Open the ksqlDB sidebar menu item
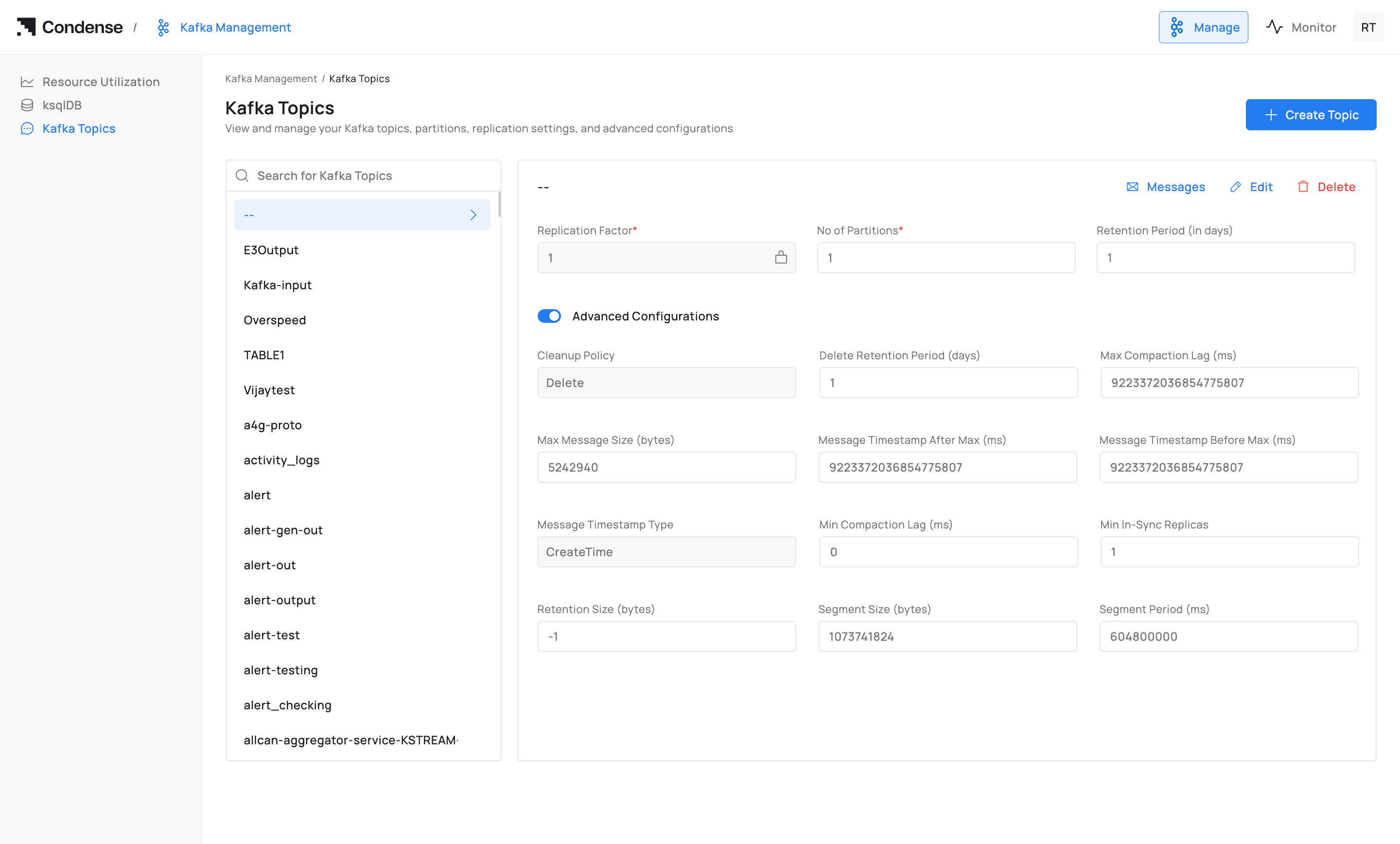 pyautogui.click(x=62, y=105)
